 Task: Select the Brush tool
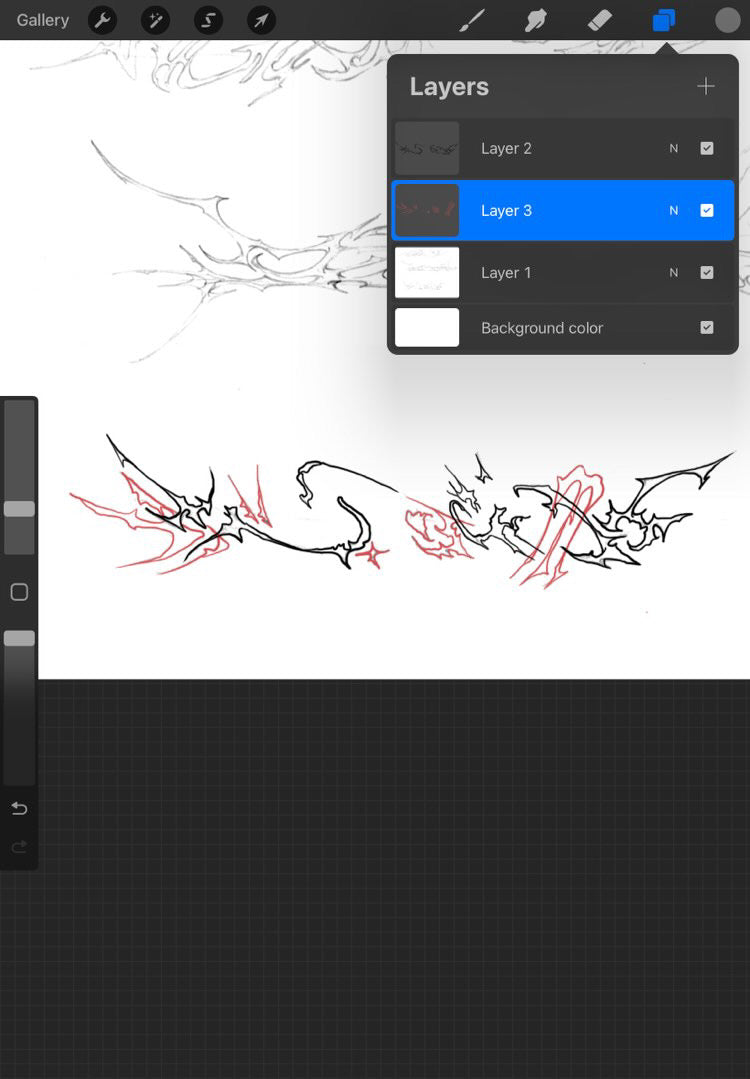point(472,20)
